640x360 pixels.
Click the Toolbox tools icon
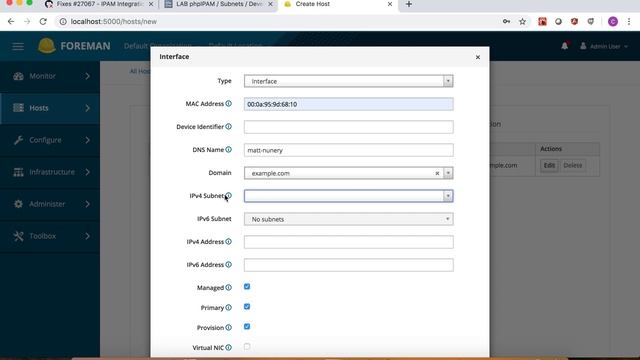tap(18, 236)
